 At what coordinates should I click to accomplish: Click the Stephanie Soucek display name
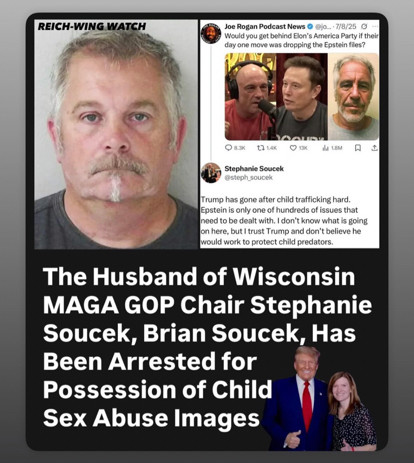[254, 169]
